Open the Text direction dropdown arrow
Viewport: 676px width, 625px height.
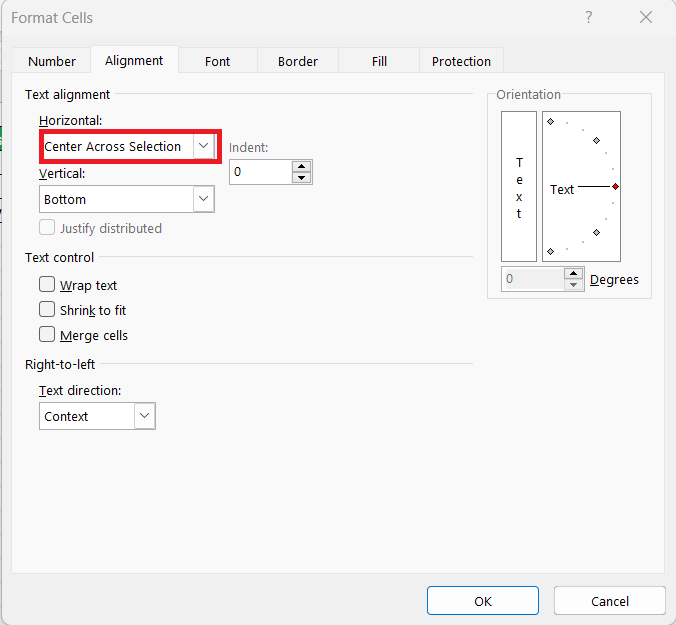[144, 416]
